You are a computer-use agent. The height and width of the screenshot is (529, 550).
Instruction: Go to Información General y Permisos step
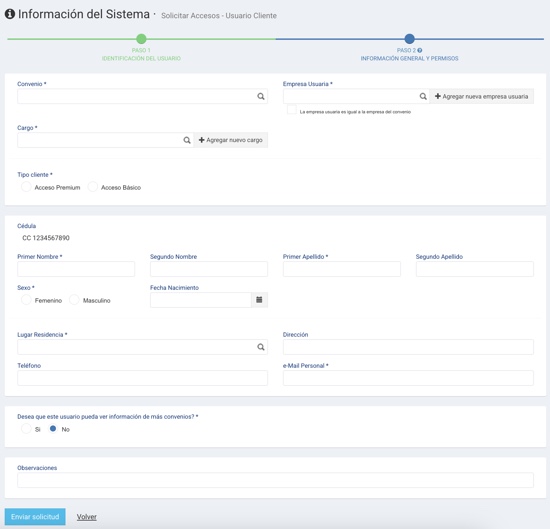click(409, 58)
